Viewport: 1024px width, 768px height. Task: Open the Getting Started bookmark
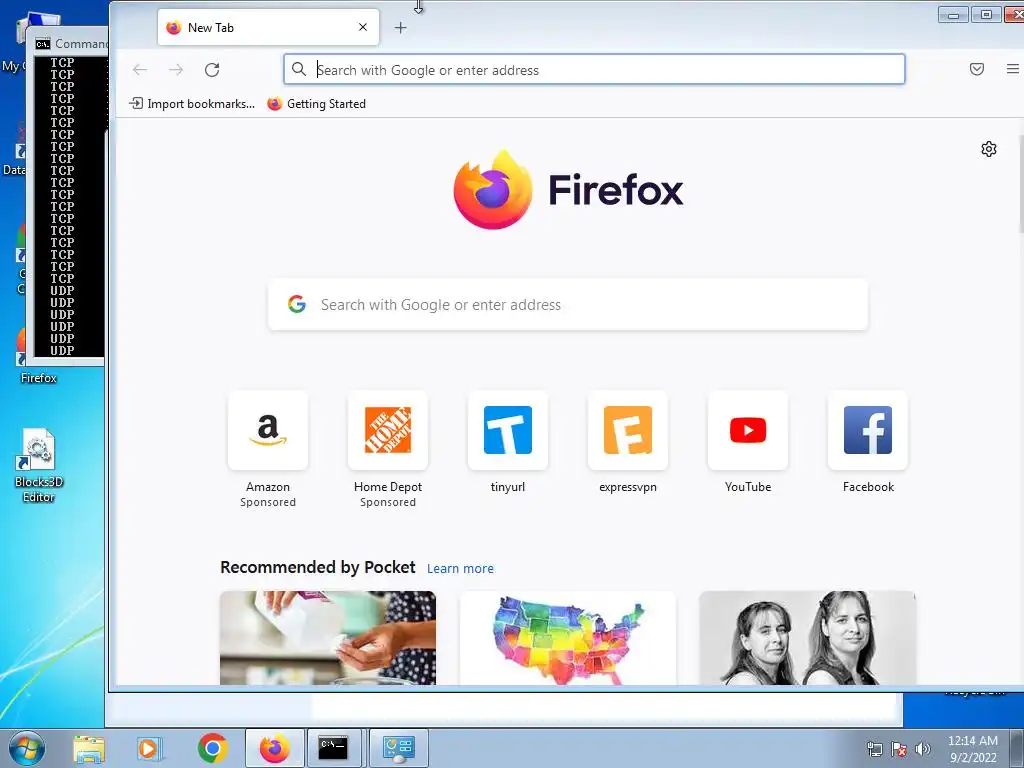click(317, 104)
